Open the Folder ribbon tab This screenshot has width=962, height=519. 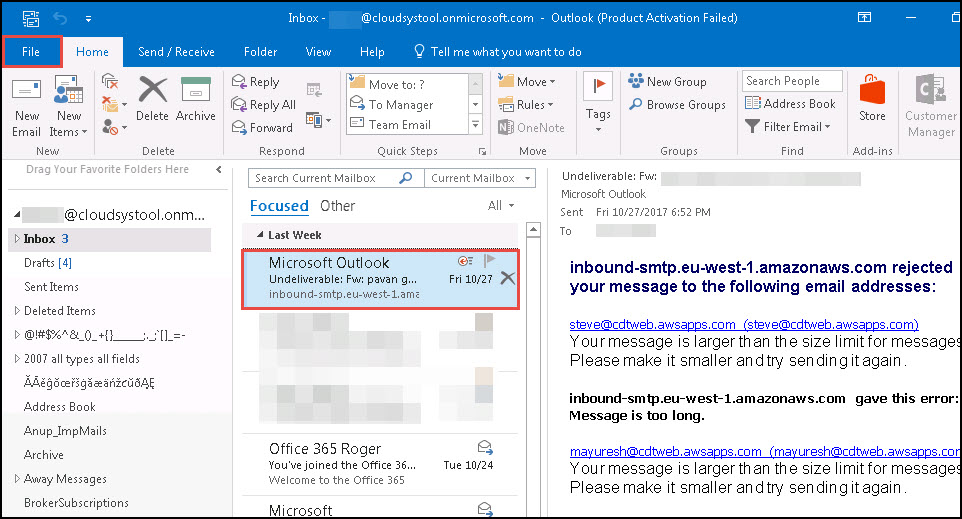click(260, 52)
